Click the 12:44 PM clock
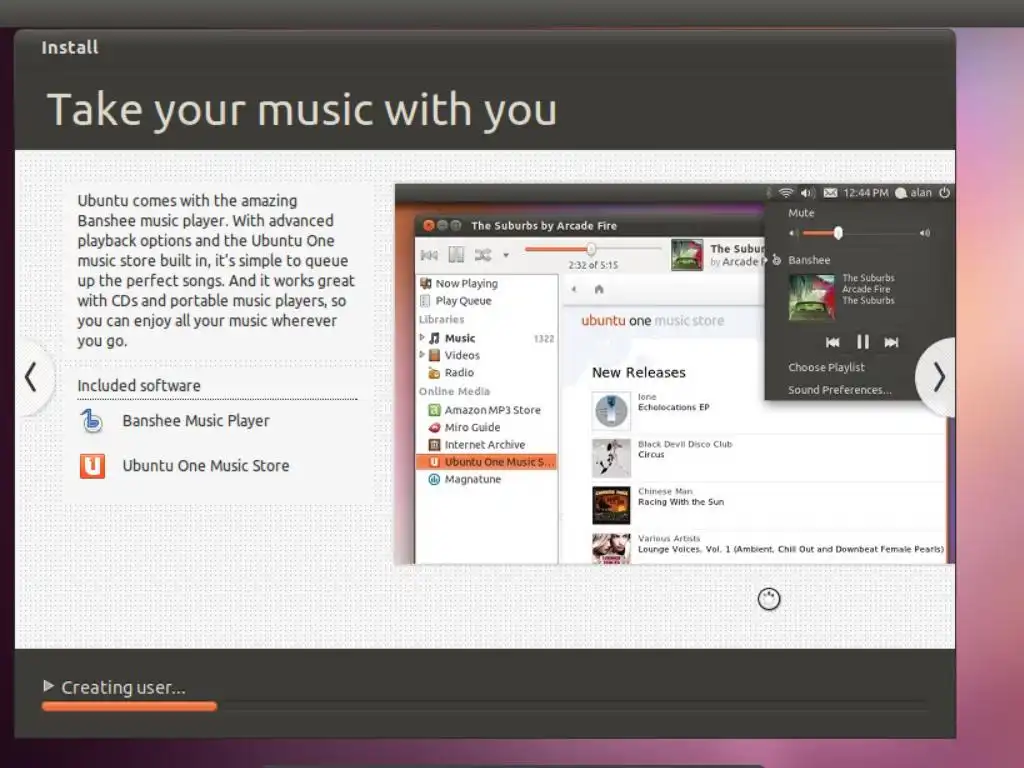The image size is (1024, 768). click(865, 193)
